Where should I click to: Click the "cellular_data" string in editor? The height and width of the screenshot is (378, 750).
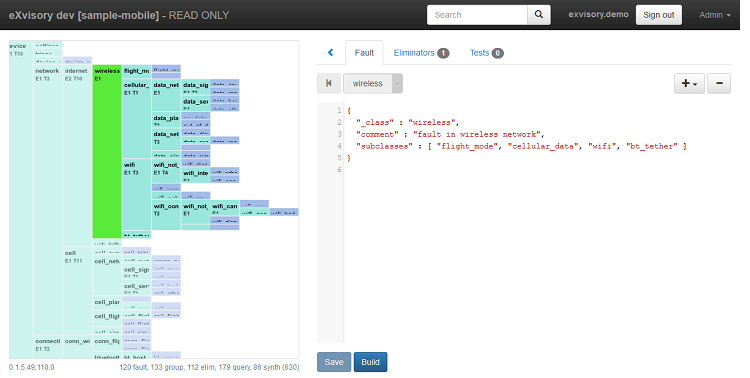pos(543,146)
